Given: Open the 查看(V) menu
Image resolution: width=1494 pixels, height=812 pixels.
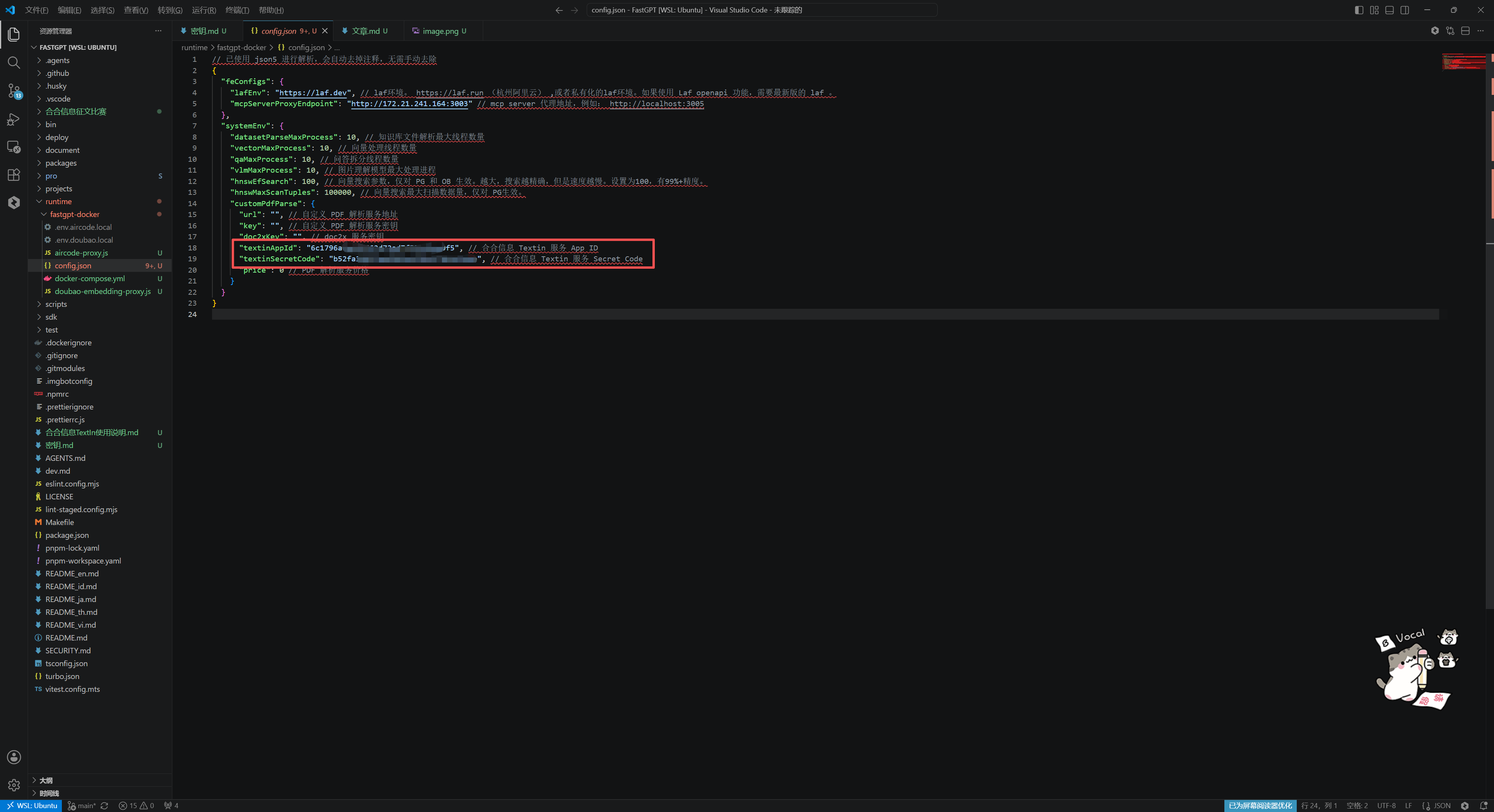Looking at the screenshot, I should (x=136, y=10).
